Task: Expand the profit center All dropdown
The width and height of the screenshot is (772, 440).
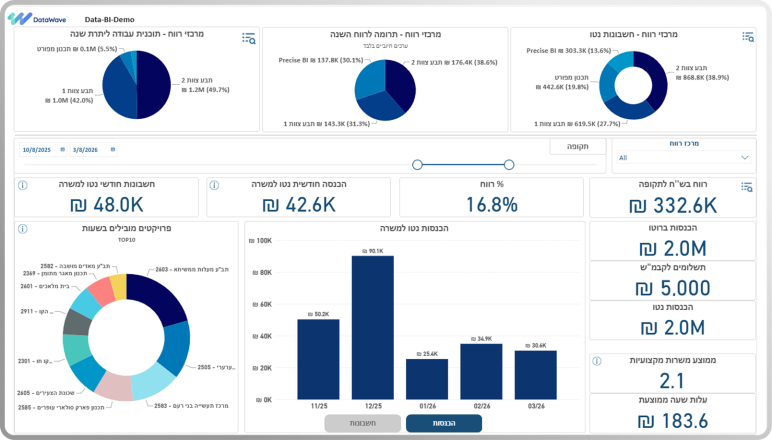Action: 684,158
